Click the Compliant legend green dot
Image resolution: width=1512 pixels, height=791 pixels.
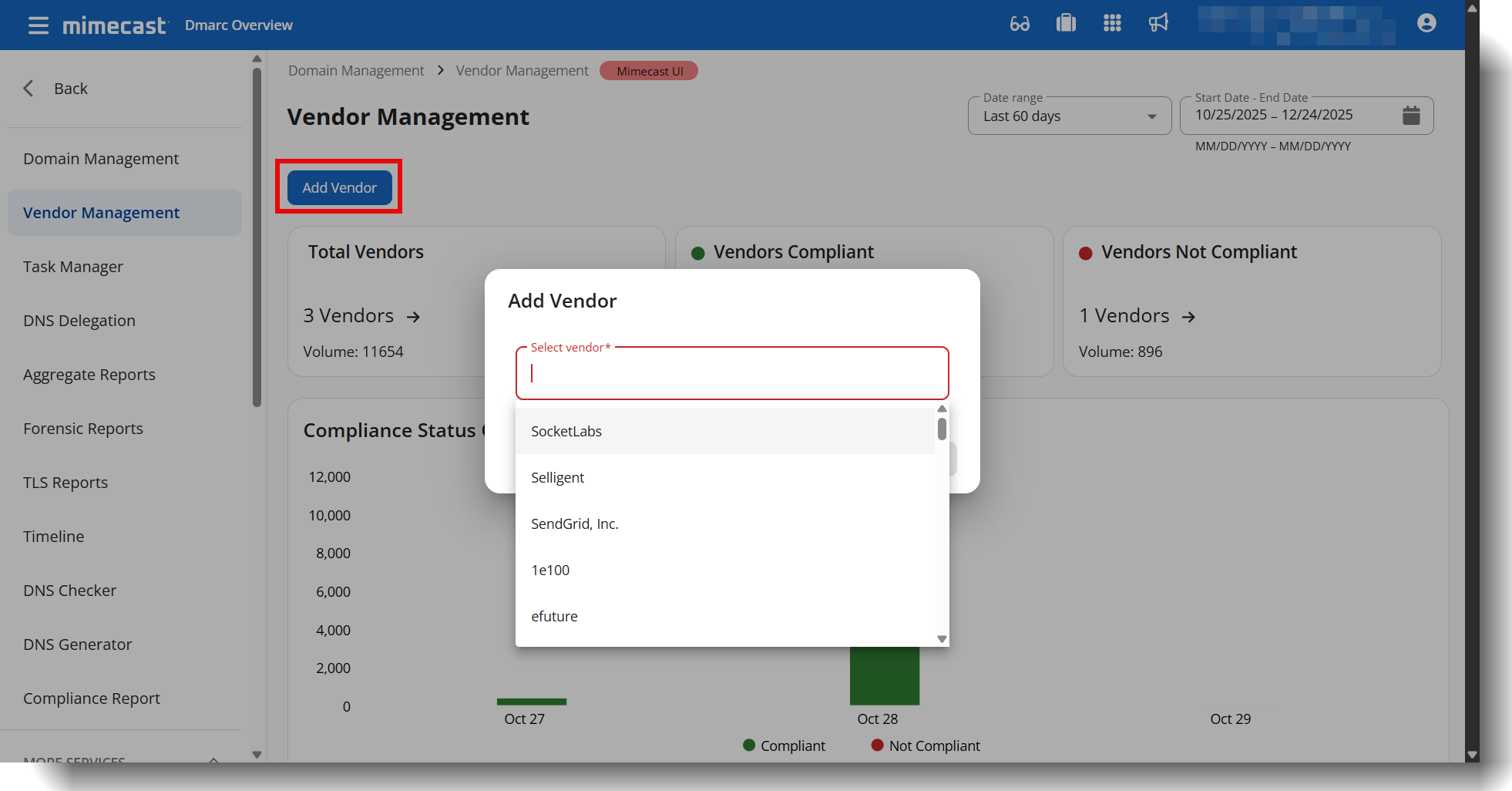point(749,746)
